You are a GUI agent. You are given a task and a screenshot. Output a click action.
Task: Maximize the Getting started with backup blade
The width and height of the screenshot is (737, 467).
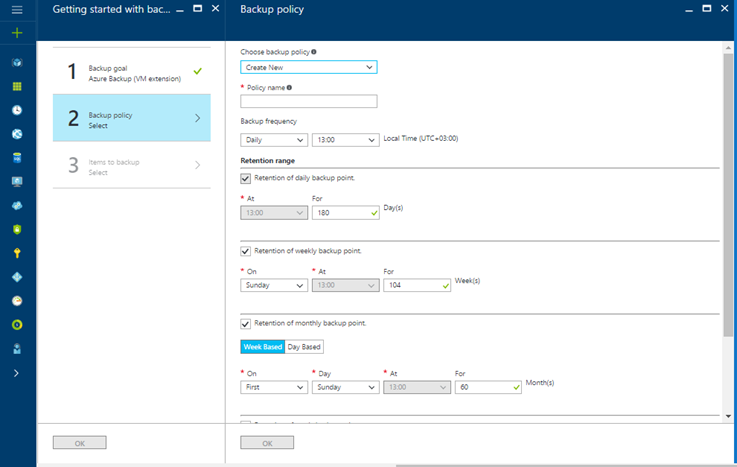pyautogui.click(x=198, y=8)
